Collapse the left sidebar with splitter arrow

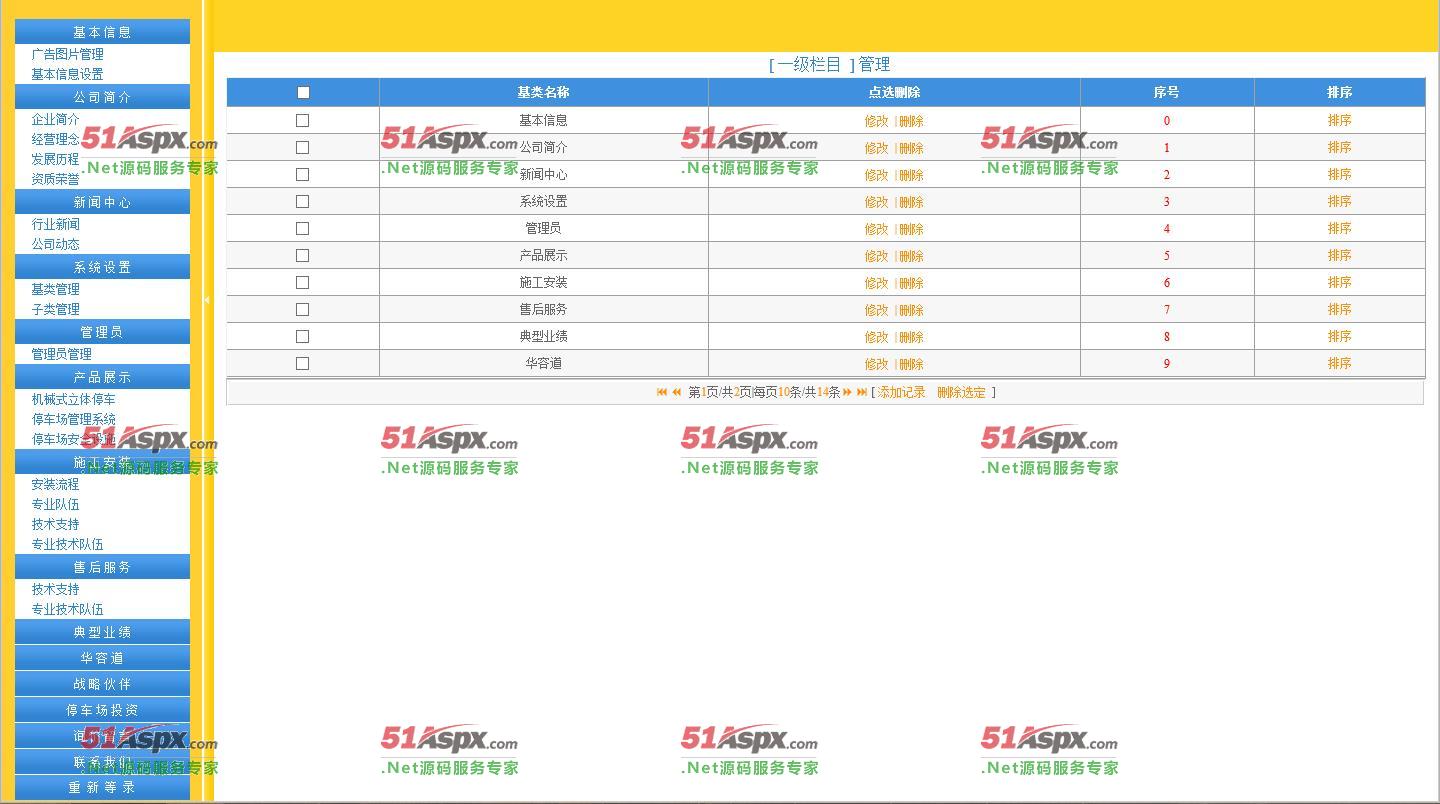click(x=206, y=299)
